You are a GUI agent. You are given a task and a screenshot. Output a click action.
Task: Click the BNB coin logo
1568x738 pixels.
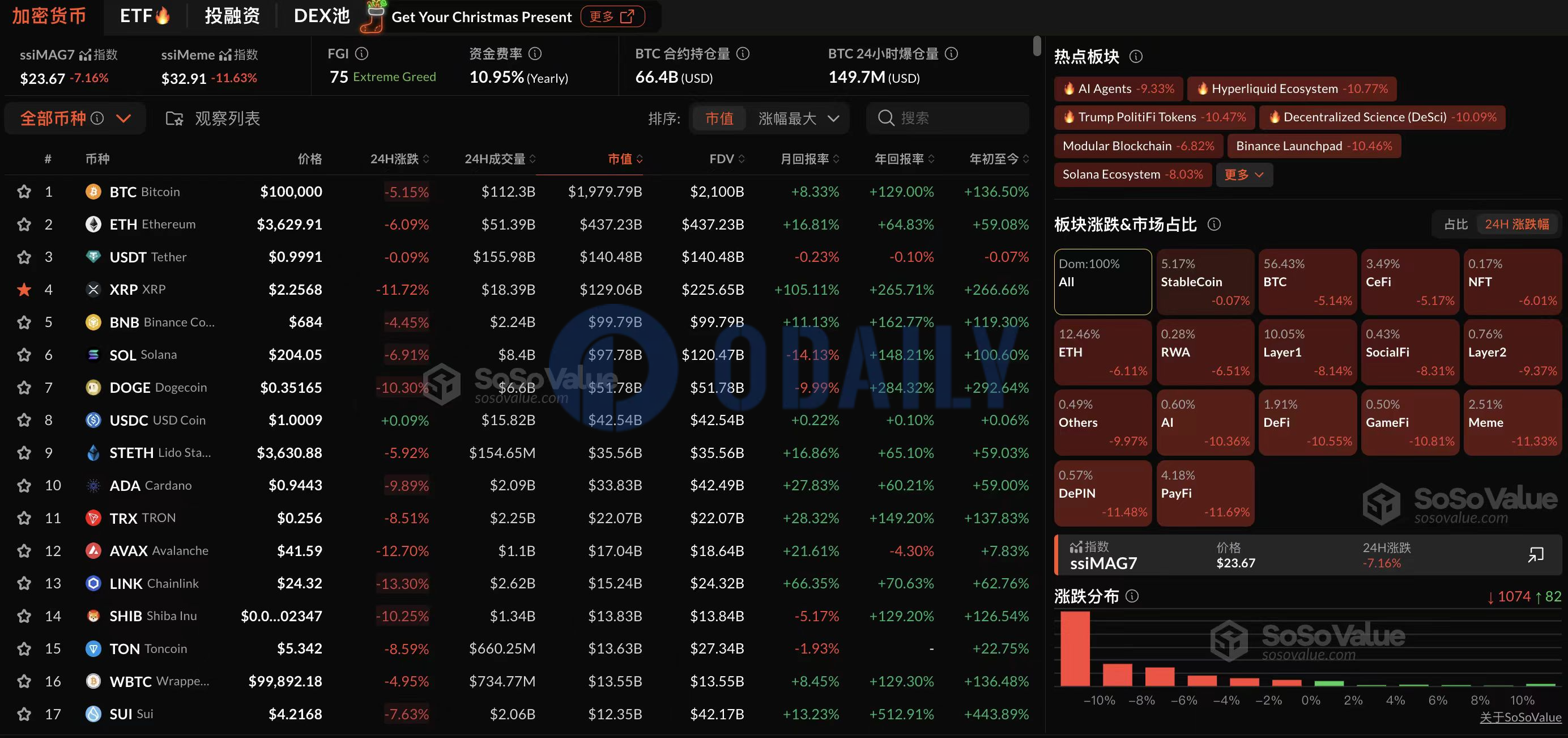[x=93, y=322]
